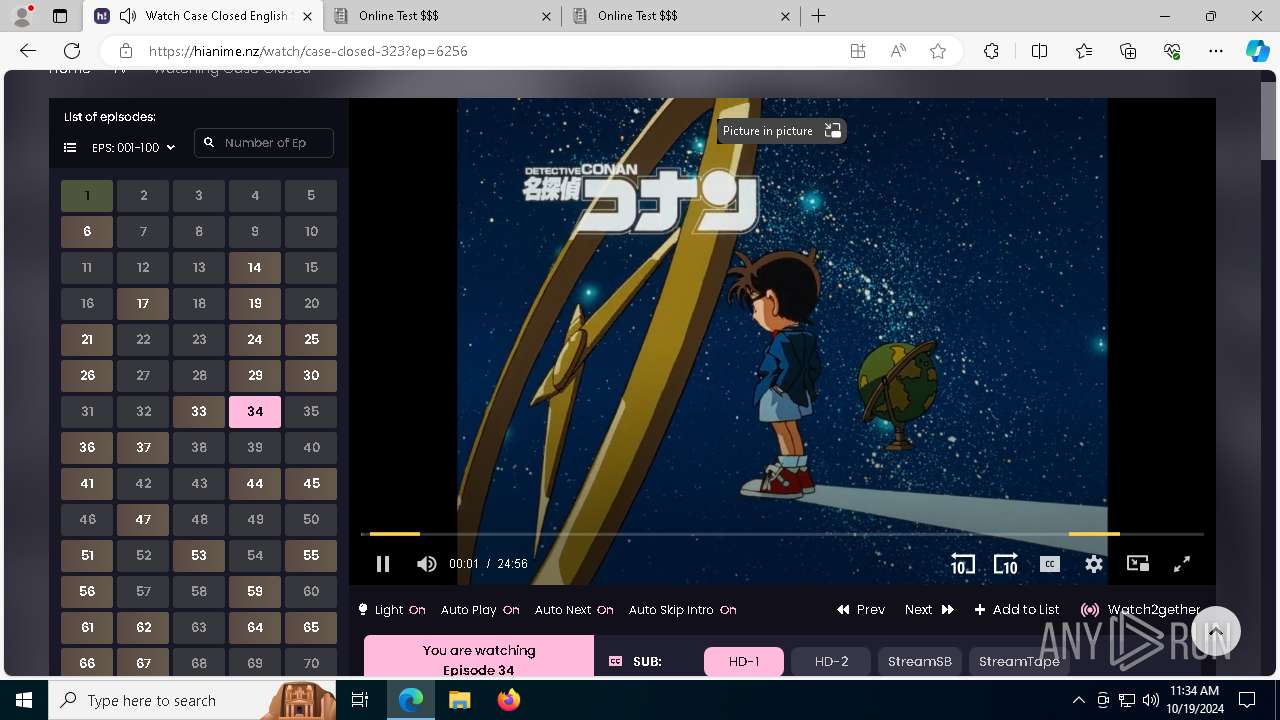Image resolution: width=1280 pixels, height=720 pixels.
Task: Open the Collections panel
Action: pos(1128,51)
